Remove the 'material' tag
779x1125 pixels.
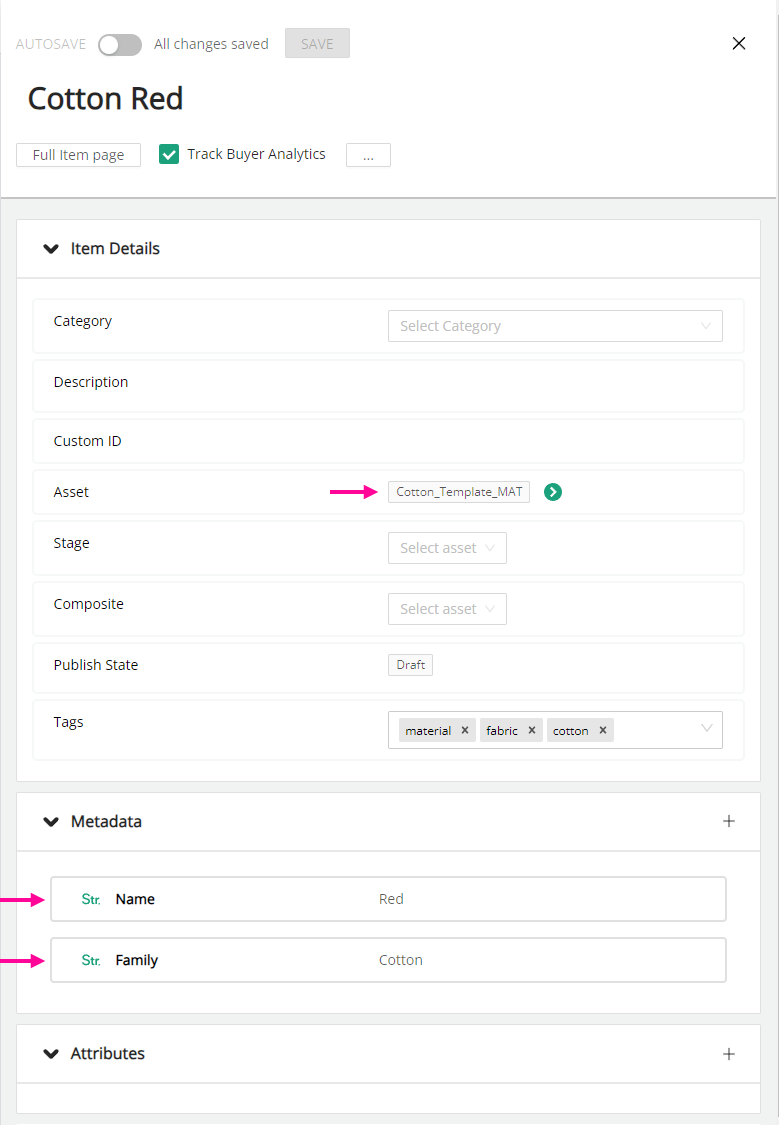coord(465,730)
